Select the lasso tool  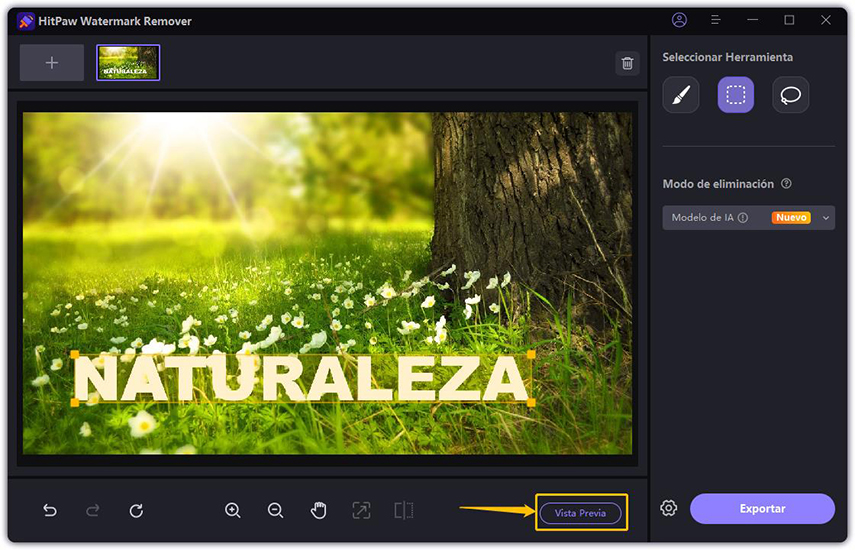tap(791, 95)
